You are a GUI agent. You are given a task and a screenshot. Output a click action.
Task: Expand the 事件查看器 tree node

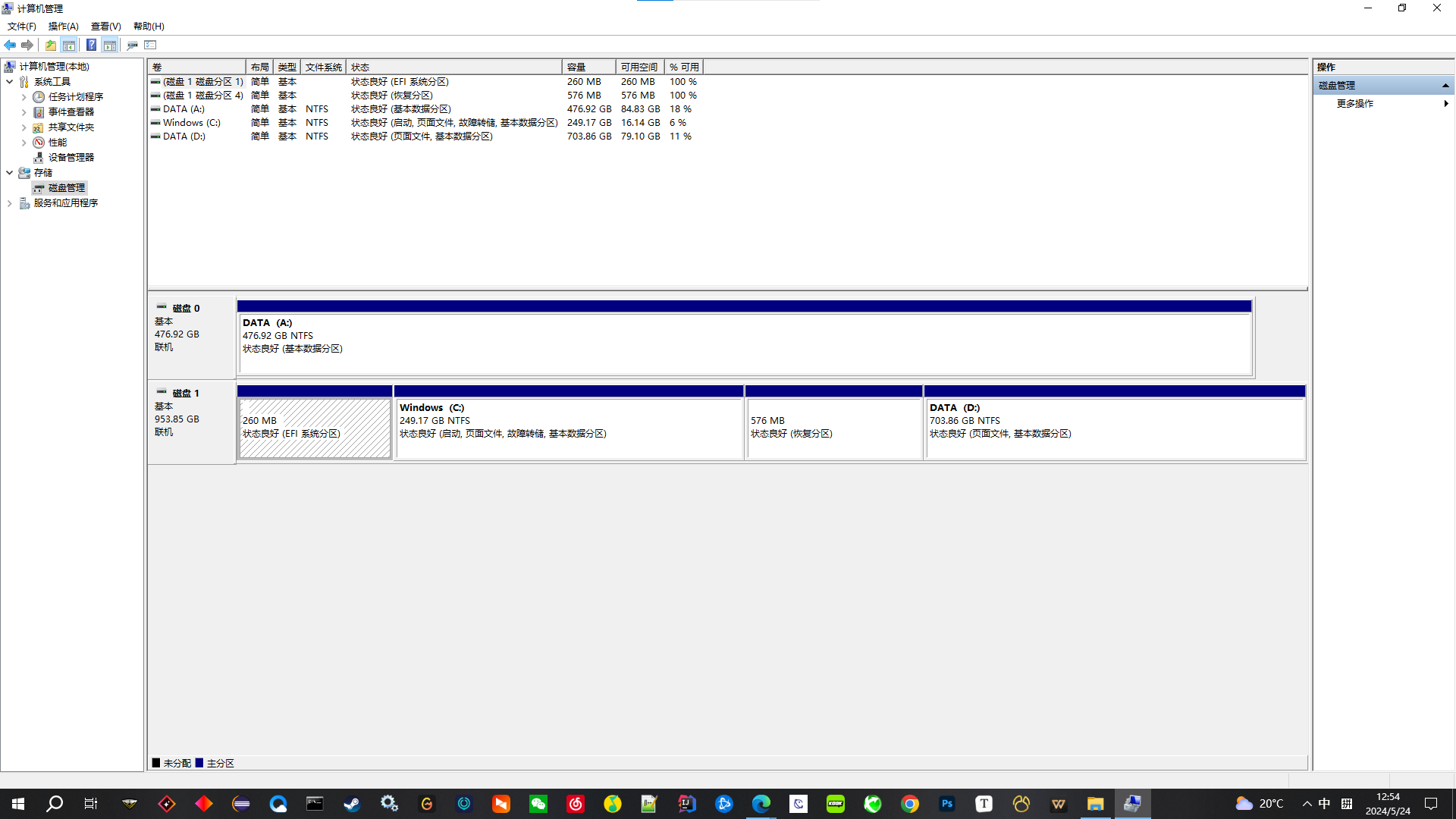[x=24, y=111]
